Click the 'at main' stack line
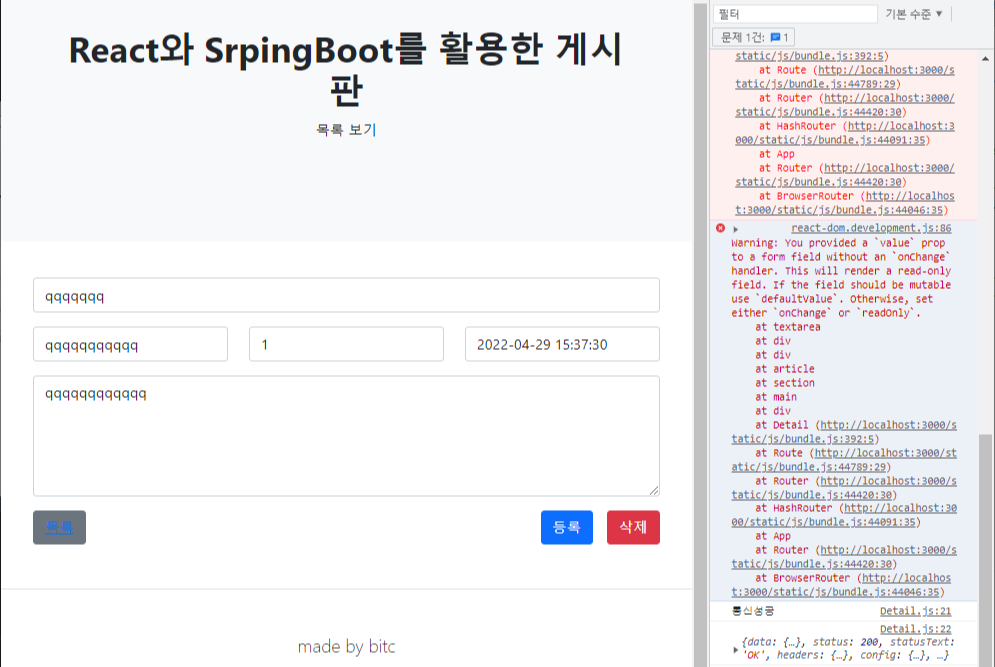The width and height of the screenshot is (995, 667). coord(775,397)
